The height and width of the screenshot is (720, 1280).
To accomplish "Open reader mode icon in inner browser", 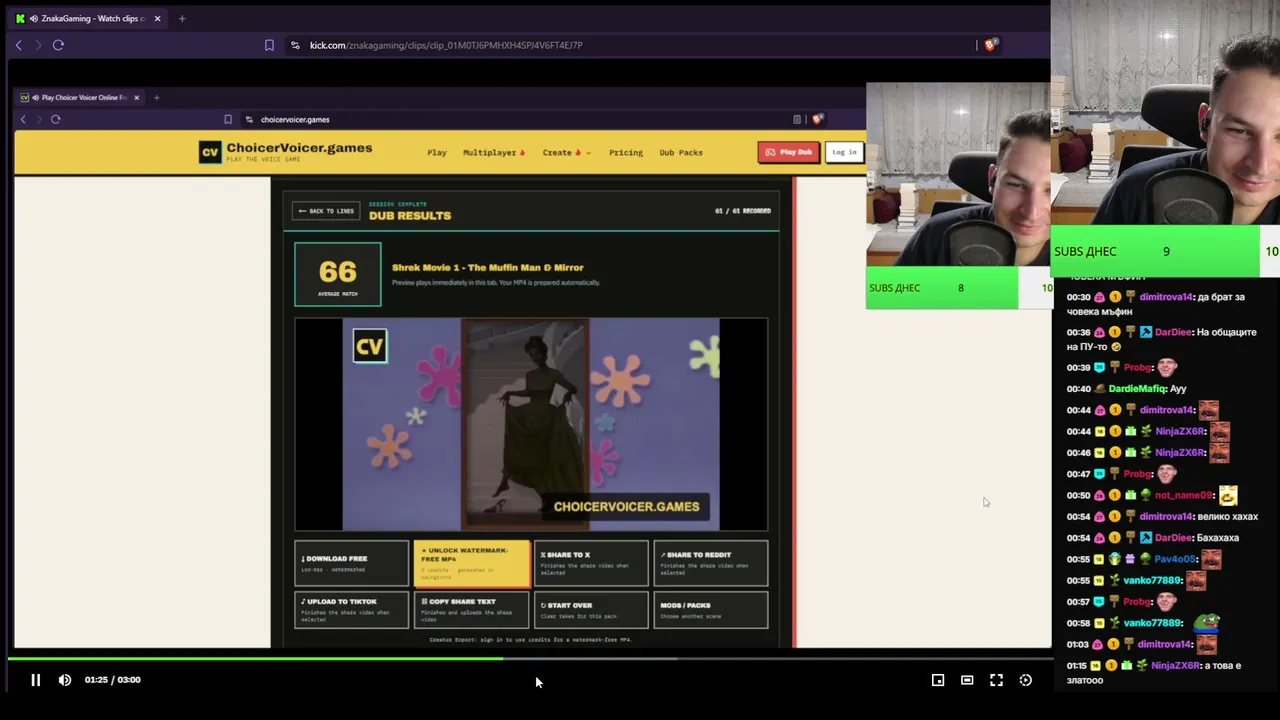I will (797, 119).
